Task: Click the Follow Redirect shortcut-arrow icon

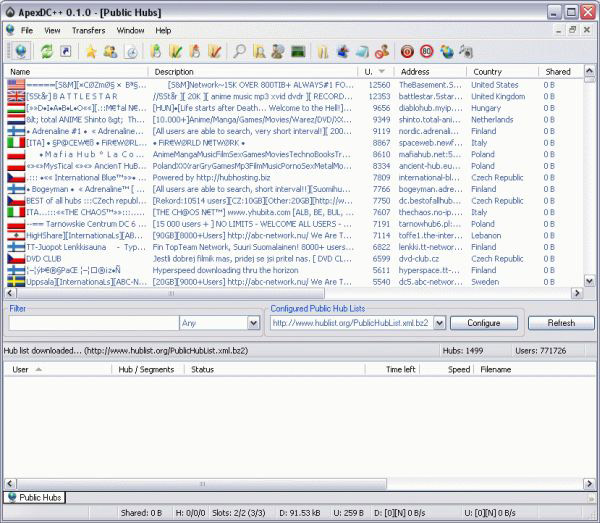Action: (x=66, y=51)
